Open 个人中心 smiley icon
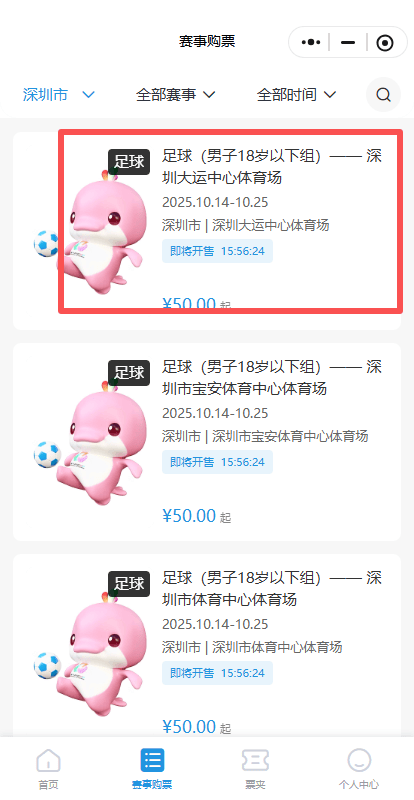The width and height of the screenshot is (414, 800). click(x=359, y=760)
